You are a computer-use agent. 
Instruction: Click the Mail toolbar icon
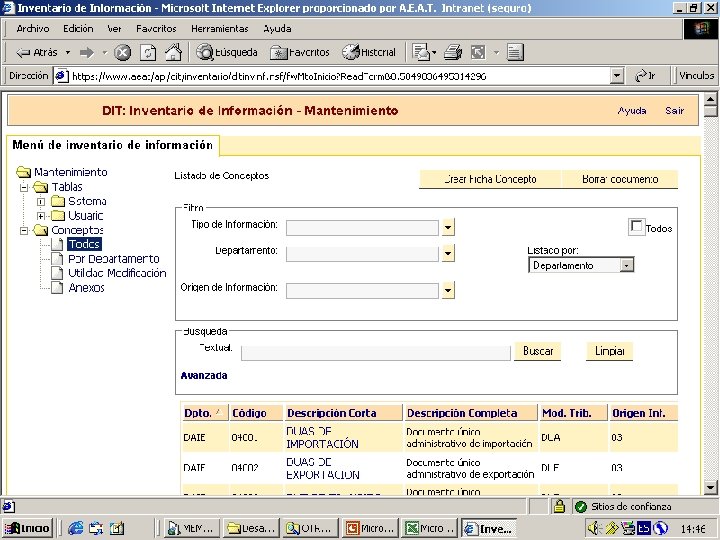tap(421, 53)
